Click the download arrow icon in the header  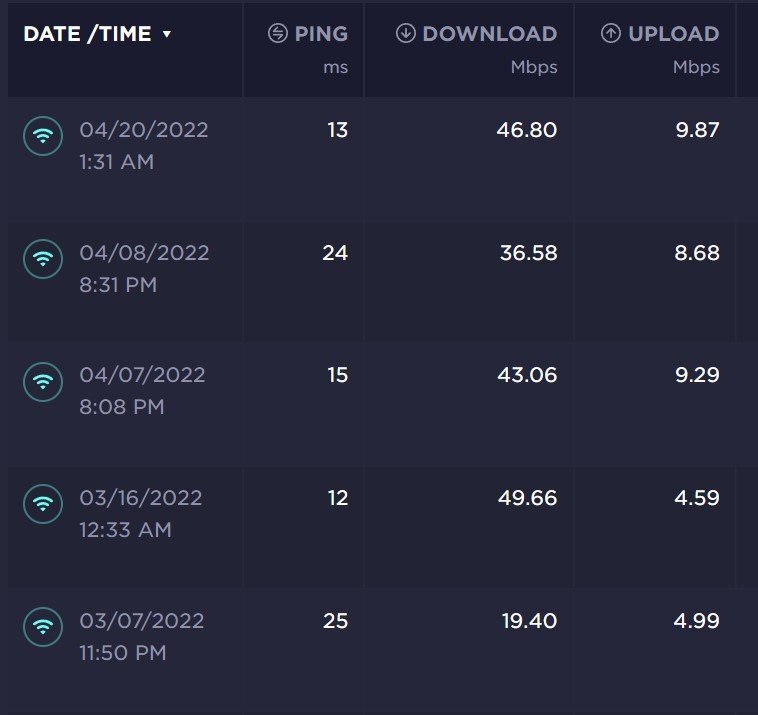[406, 33]
